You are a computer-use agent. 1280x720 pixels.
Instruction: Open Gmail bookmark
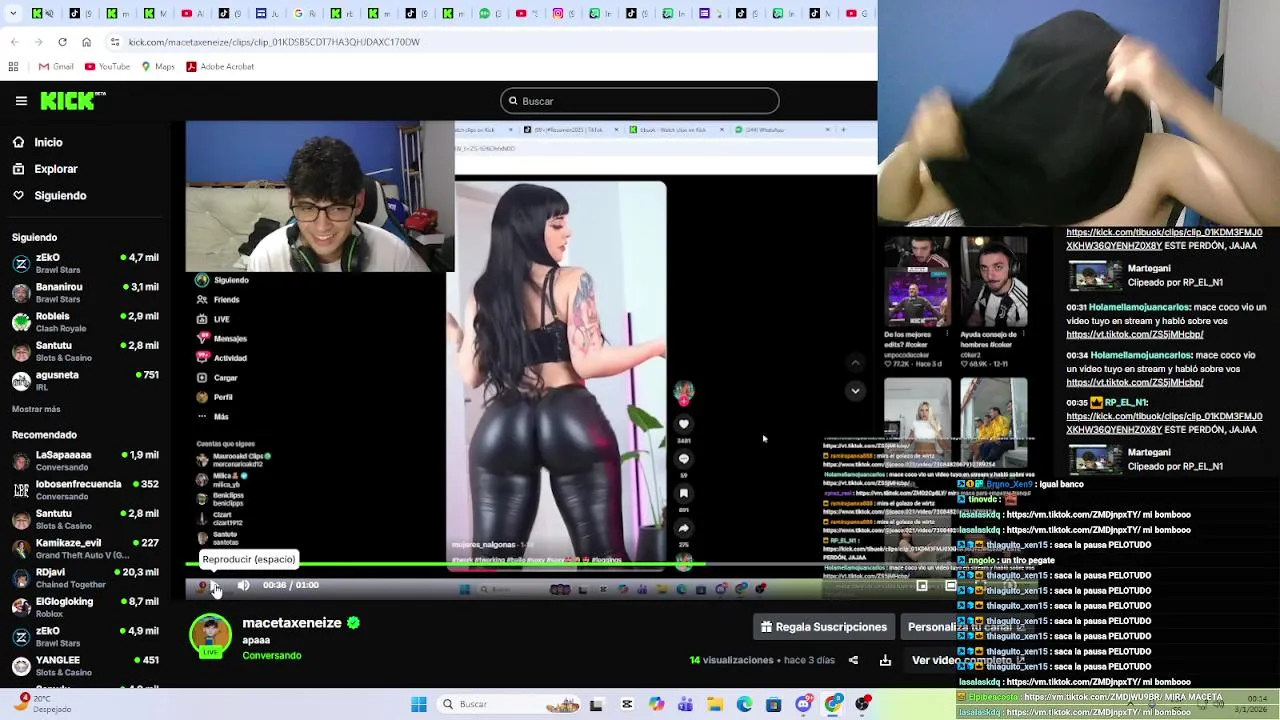tap(56, 67)
